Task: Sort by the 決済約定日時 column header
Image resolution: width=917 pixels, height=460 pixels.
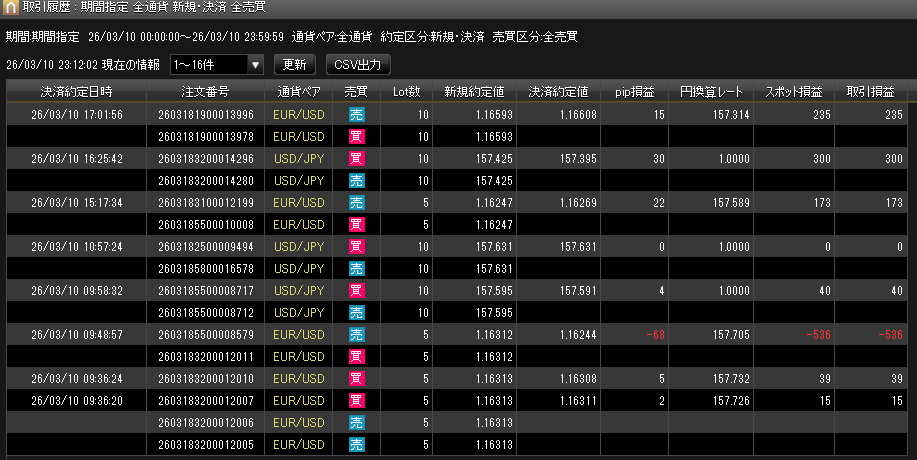Action: point(76,92)
